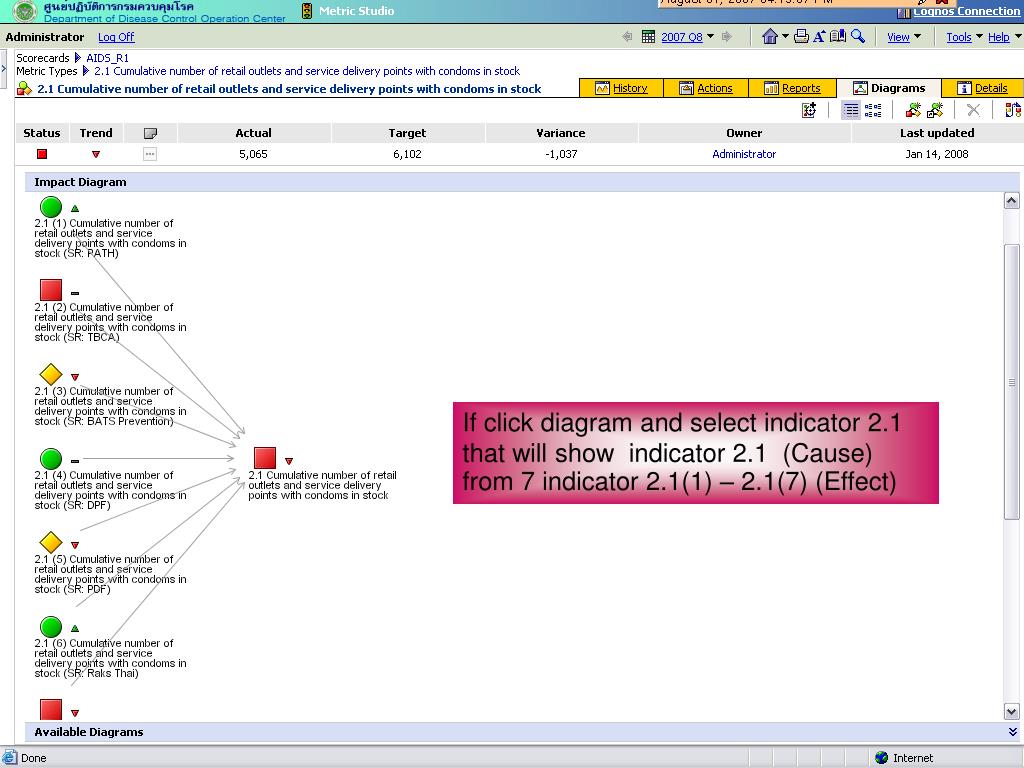Click the red status square in status row

pos(42,154)
